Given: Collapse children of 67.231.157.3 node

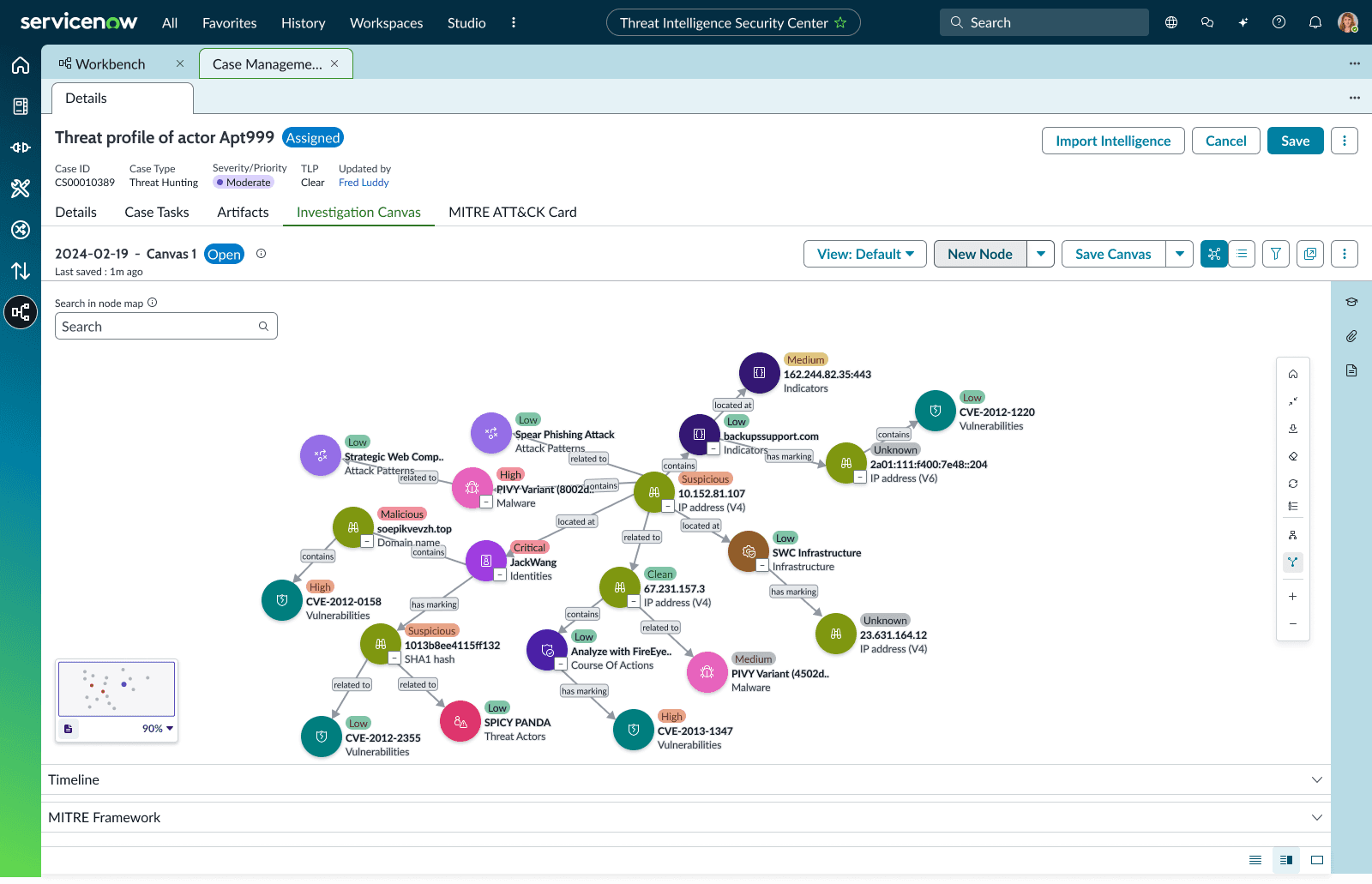Looking at the screenshot, I should tap(634, 601).
